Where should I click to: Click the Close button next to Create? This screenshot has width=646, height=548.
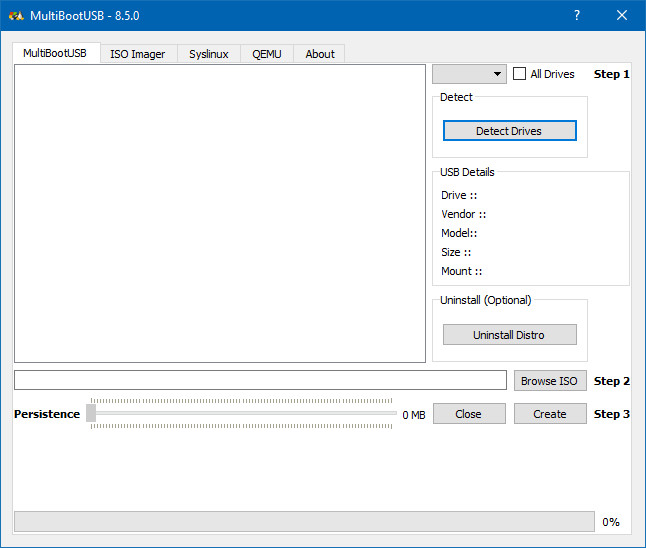[469, 414]
